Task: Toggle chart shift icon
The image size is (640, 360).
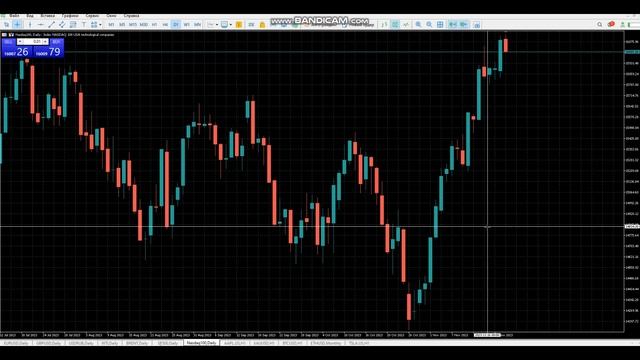Action: click(x=464, y=25)
